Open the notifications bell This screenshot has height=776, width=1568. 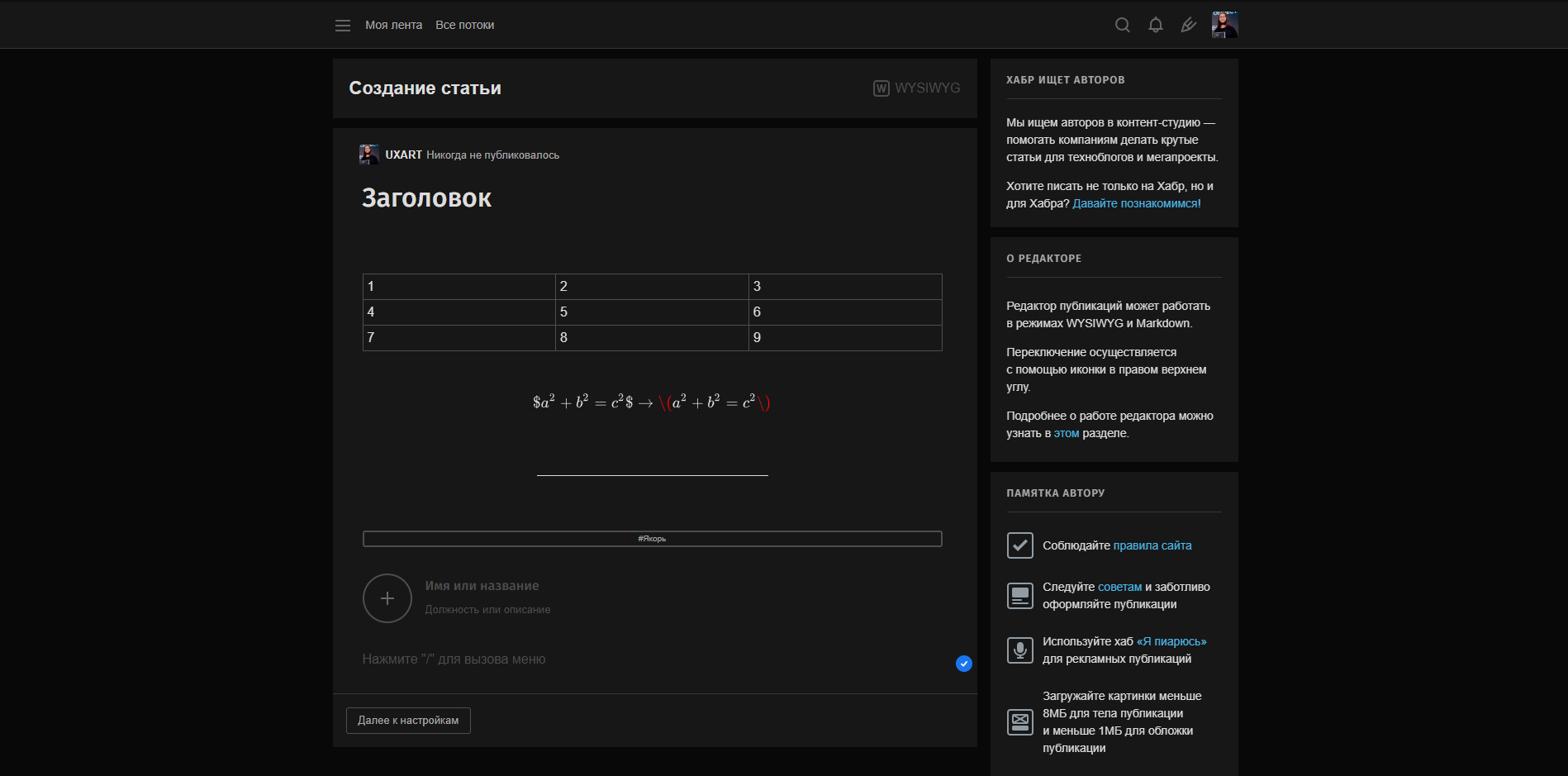pyautogui.click(x=1155, y=25)
